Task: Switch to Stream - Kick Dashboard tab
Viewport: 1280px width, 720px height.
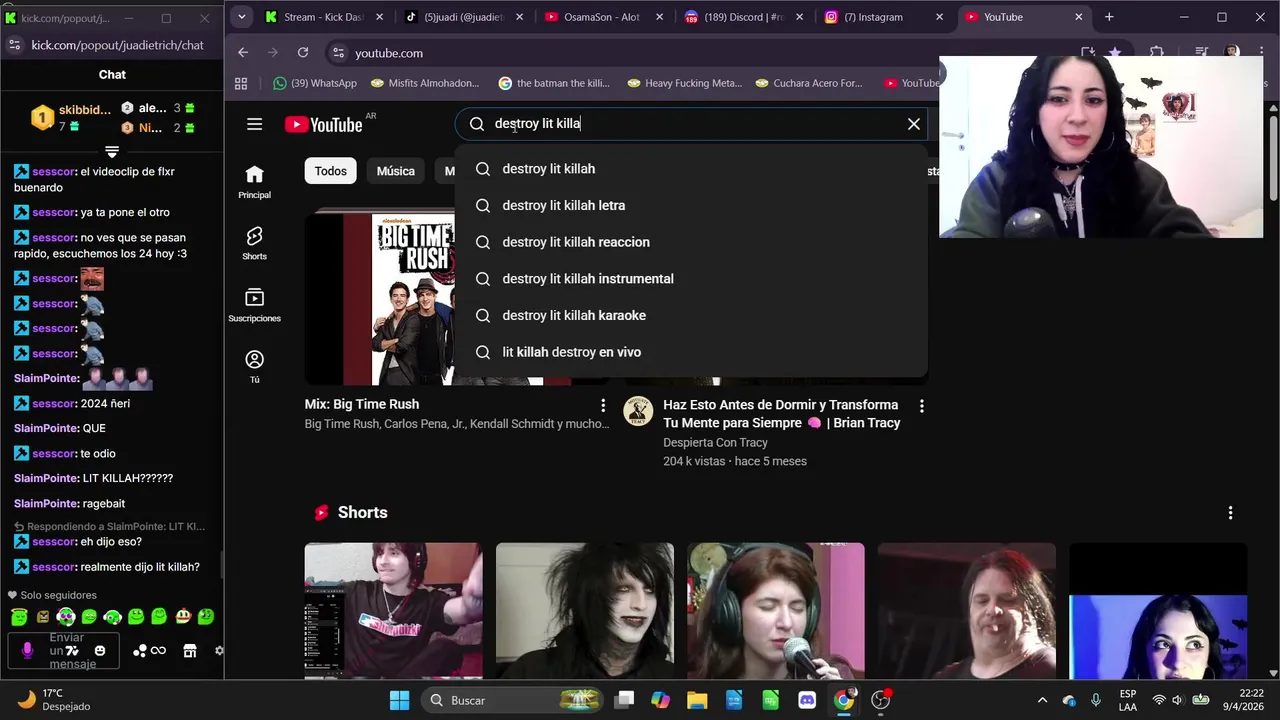Action: 323,17
